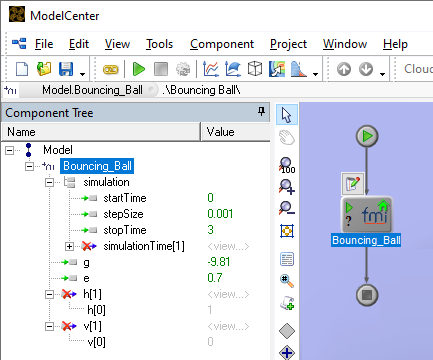
Task: Open the View menu
Action: (117, 44)
